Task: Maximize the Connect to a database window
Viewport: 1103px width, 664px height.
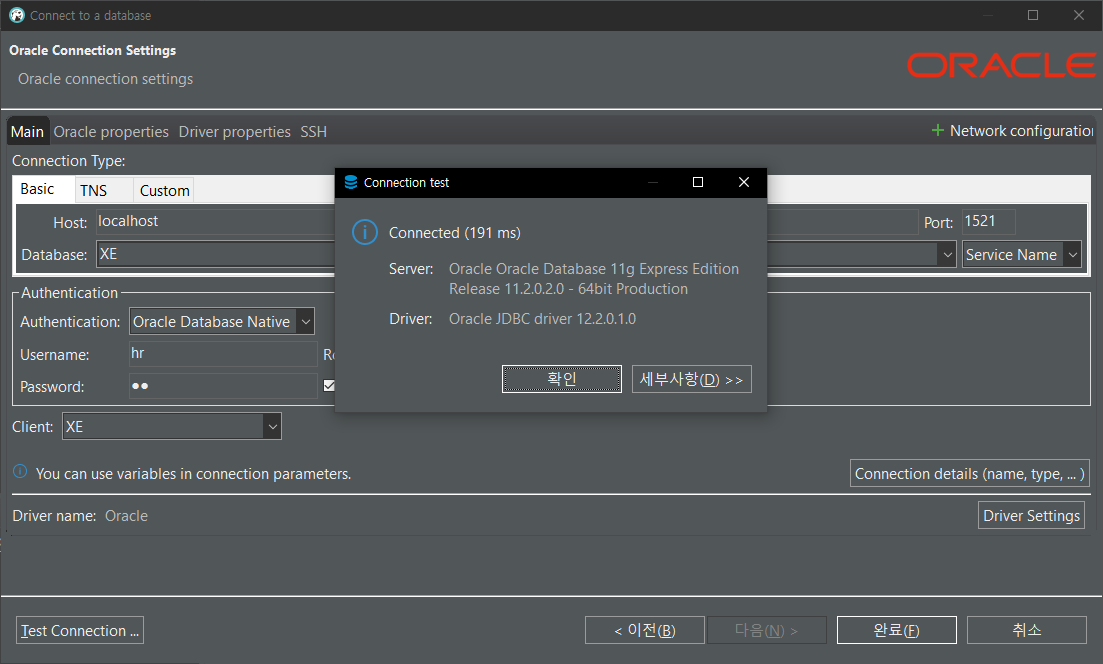Action: (1033, 15)
